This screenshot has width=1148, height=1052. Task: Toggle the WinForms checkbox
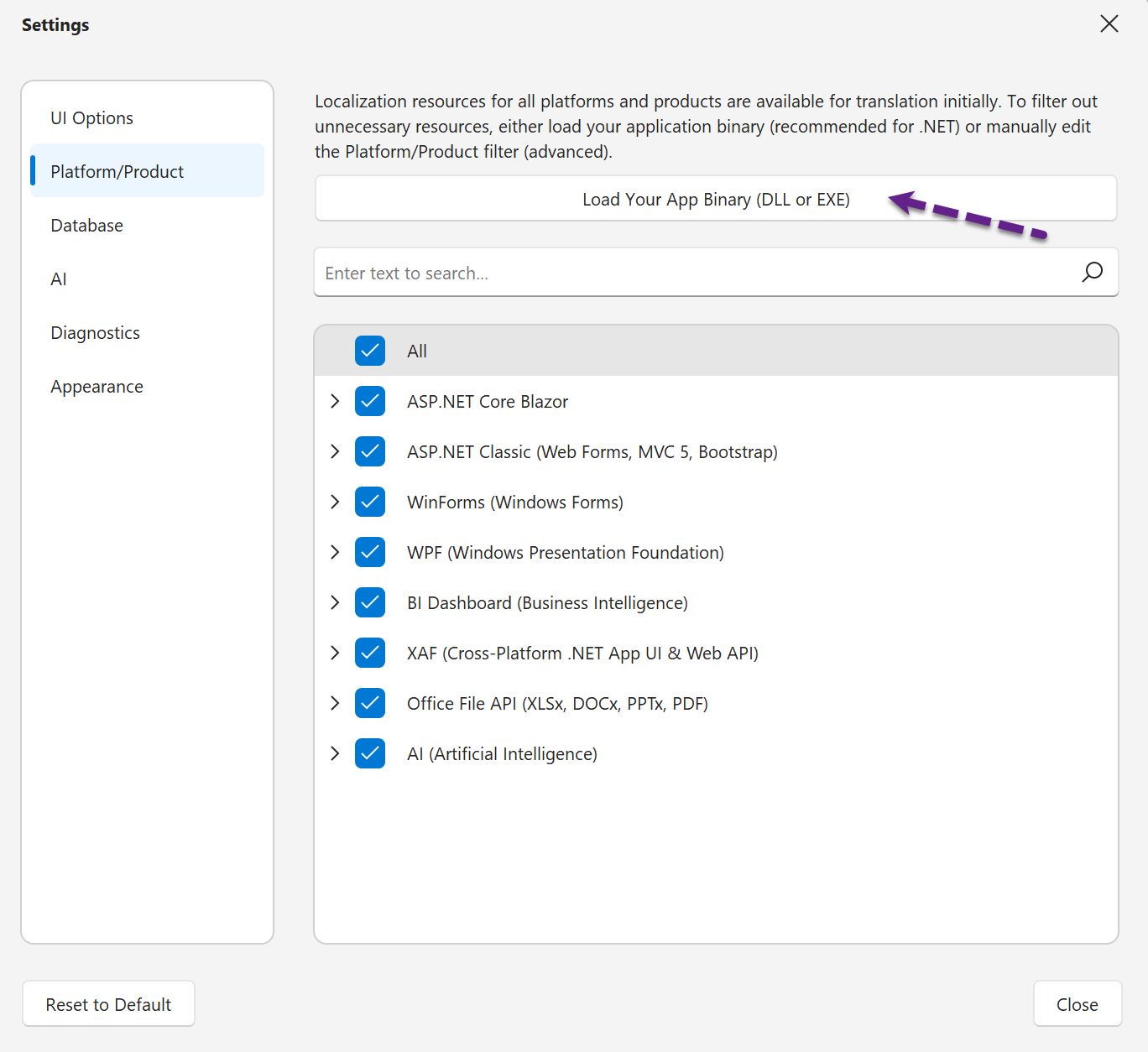(370, 502)
